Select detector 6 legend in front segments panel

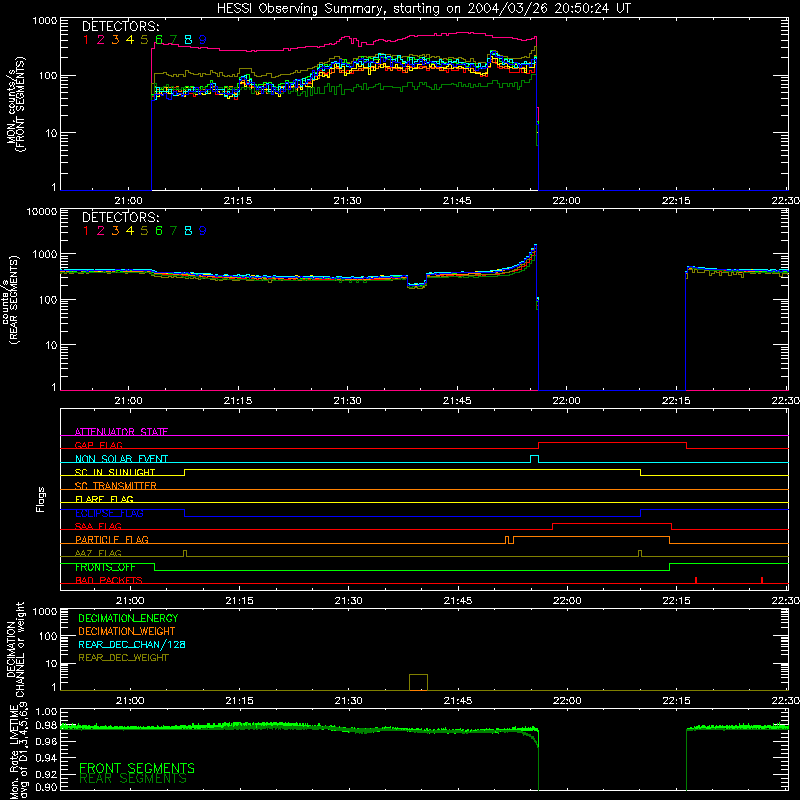[x=159, y=40]
